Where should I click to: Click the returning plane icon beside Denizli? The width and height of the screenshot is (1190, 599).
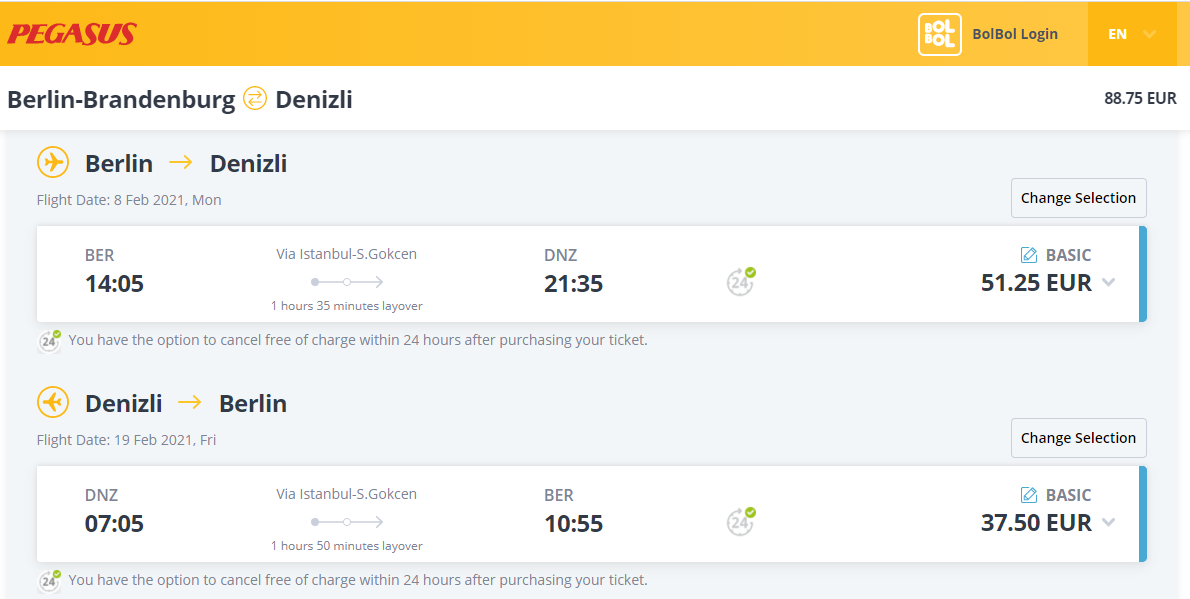[x=53, y=402]
